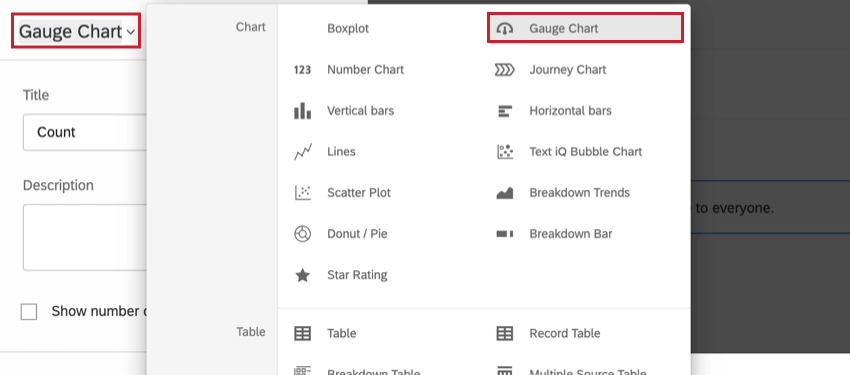This screenshot has width=850, height=375.
Task: Choose the Breakdown Trends area icon
Action: [505, 193]
